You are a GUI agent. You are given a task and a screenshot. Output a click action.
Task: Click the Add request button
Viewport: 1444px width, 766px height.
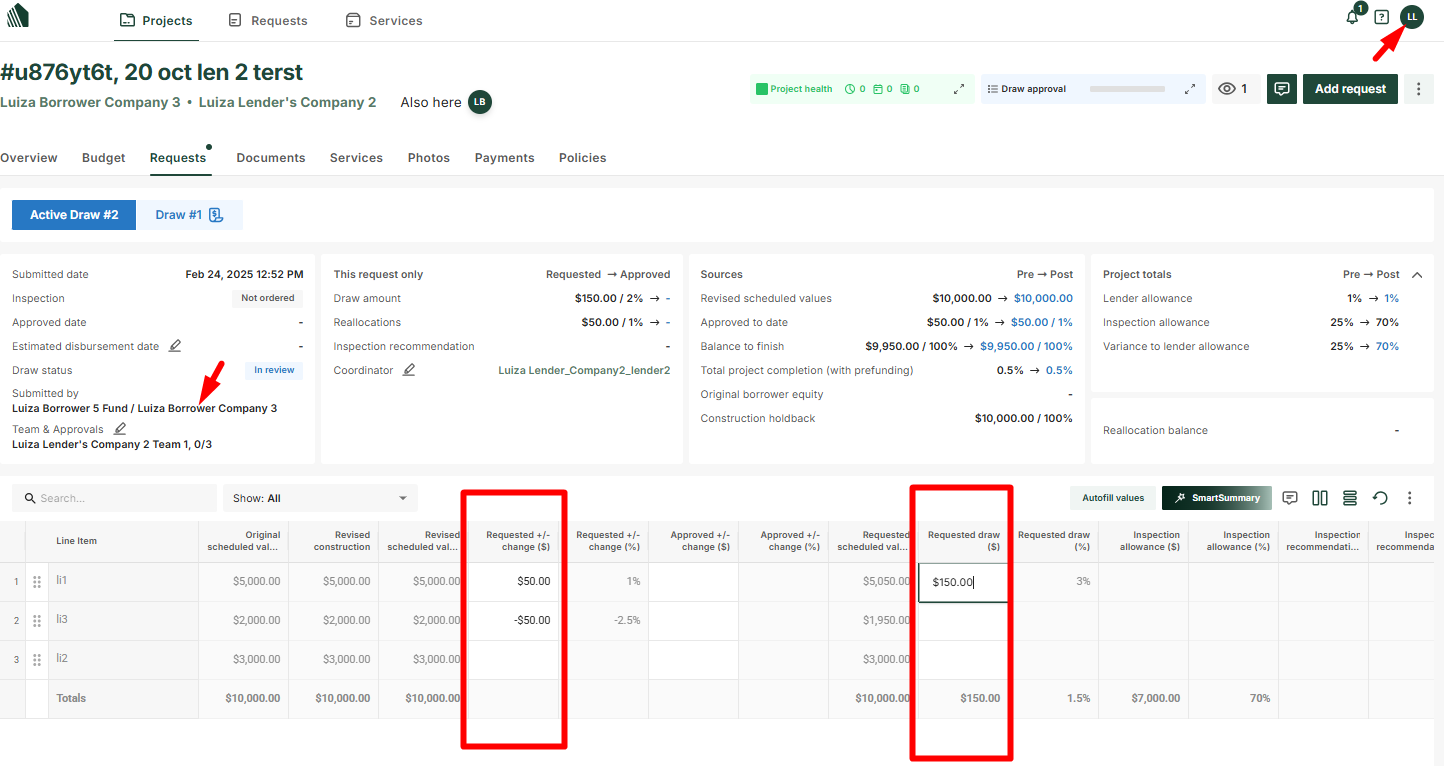pos(1350,89)
